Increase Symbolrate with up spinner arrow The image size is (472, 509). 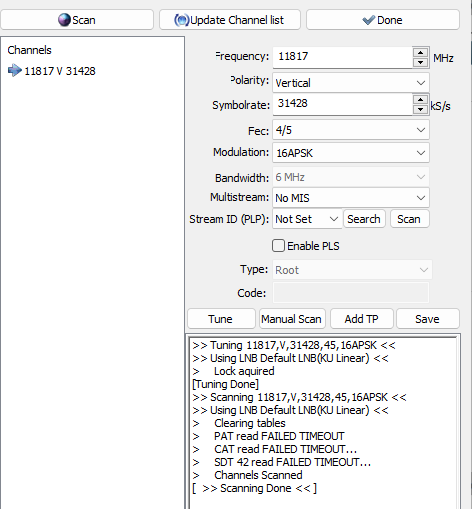420,99
